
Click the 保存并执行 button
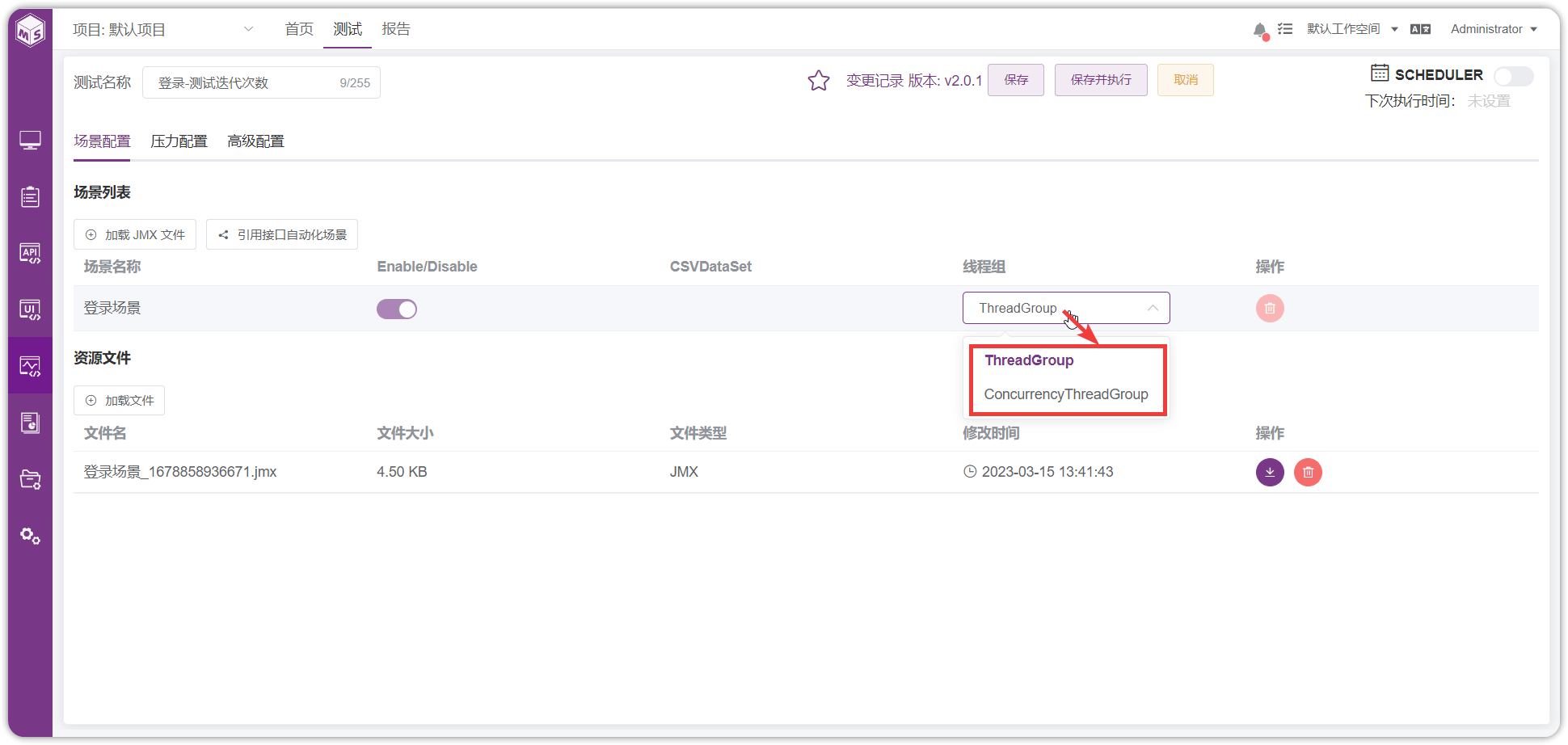pos(1101,80)
